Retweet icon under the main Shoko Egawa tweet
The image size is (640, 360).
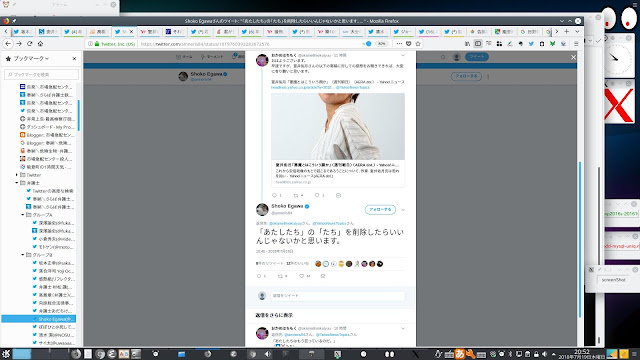[280, 276]
